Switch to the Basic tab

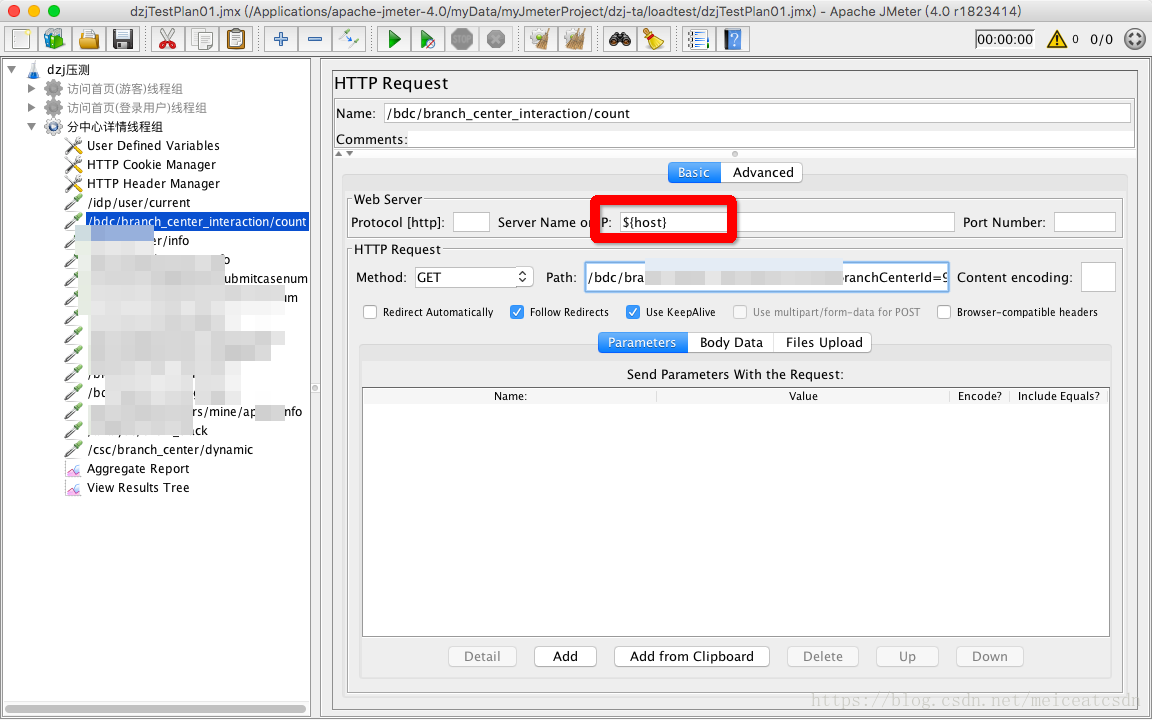coord(694,173)
